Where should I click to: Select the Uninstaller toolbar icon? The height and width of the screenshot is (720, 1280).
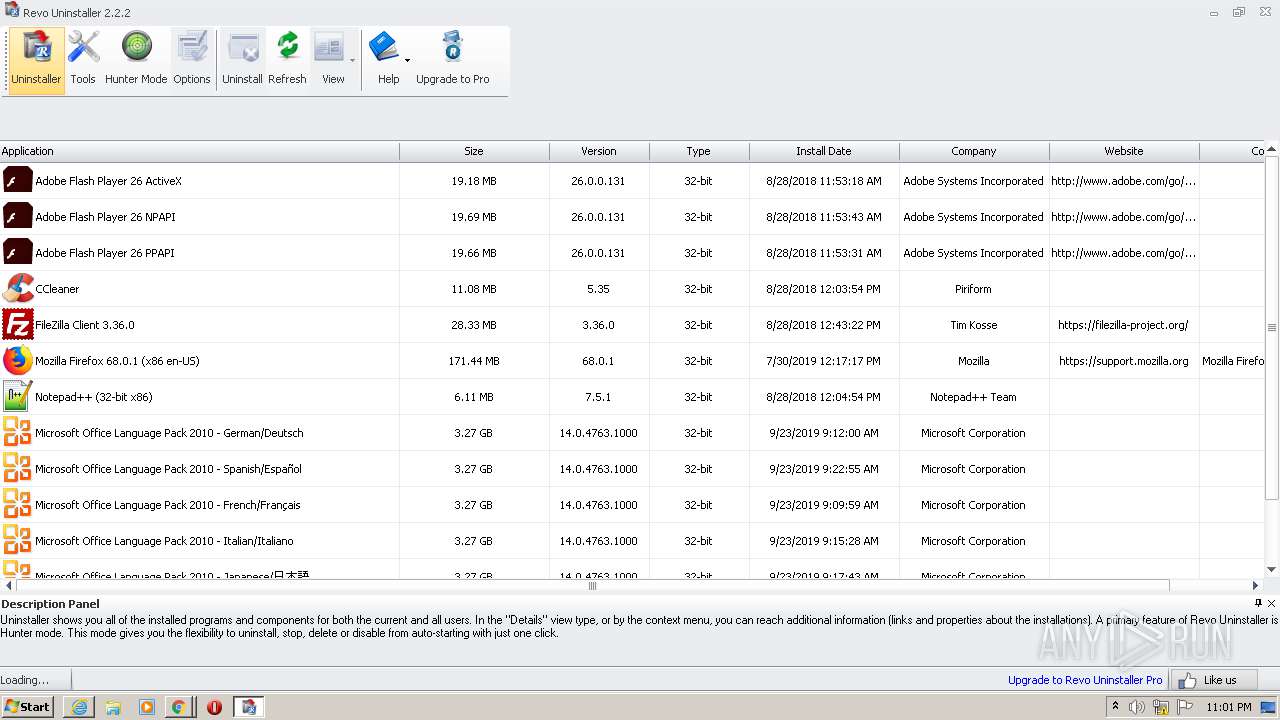[x=37, y=60]
